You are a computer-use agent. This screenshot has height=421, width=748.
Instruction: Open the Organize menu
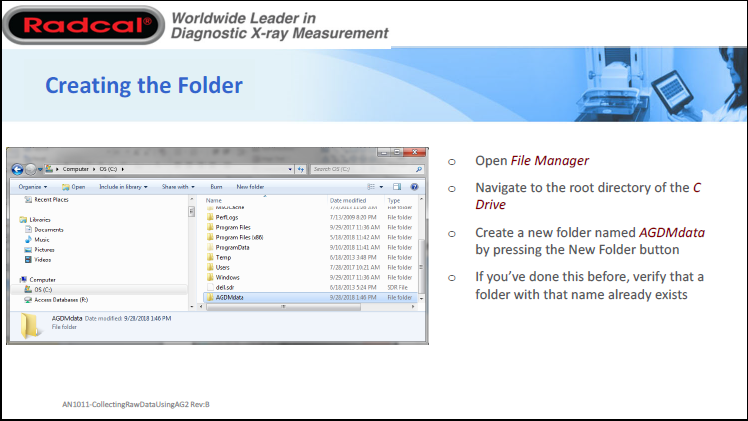(x=32, y=187)
